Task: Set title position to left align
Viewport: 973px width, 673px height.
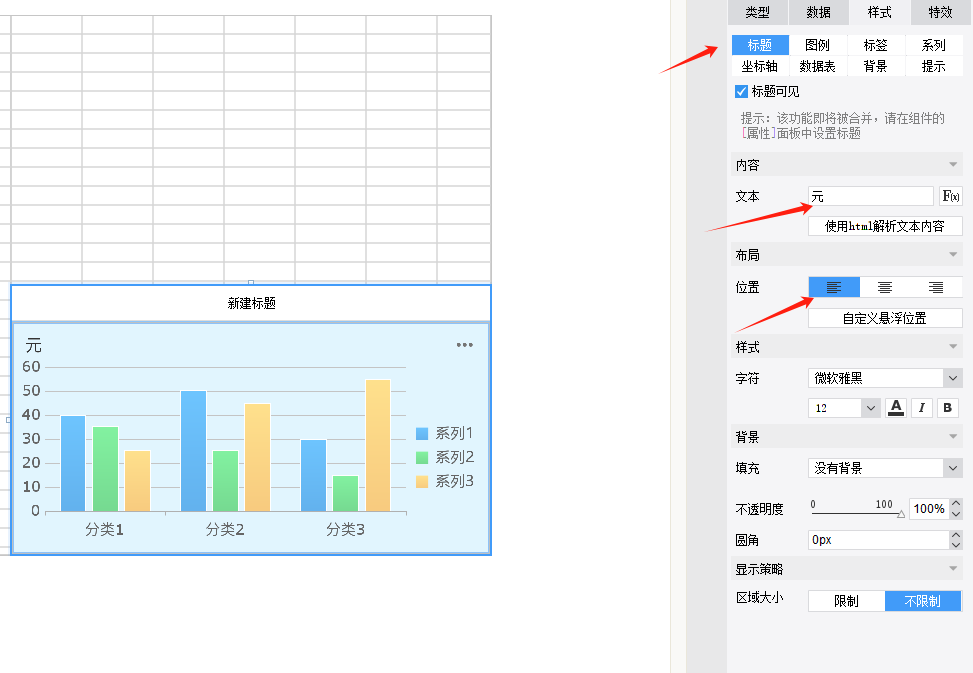Action: tap(834, 287)
